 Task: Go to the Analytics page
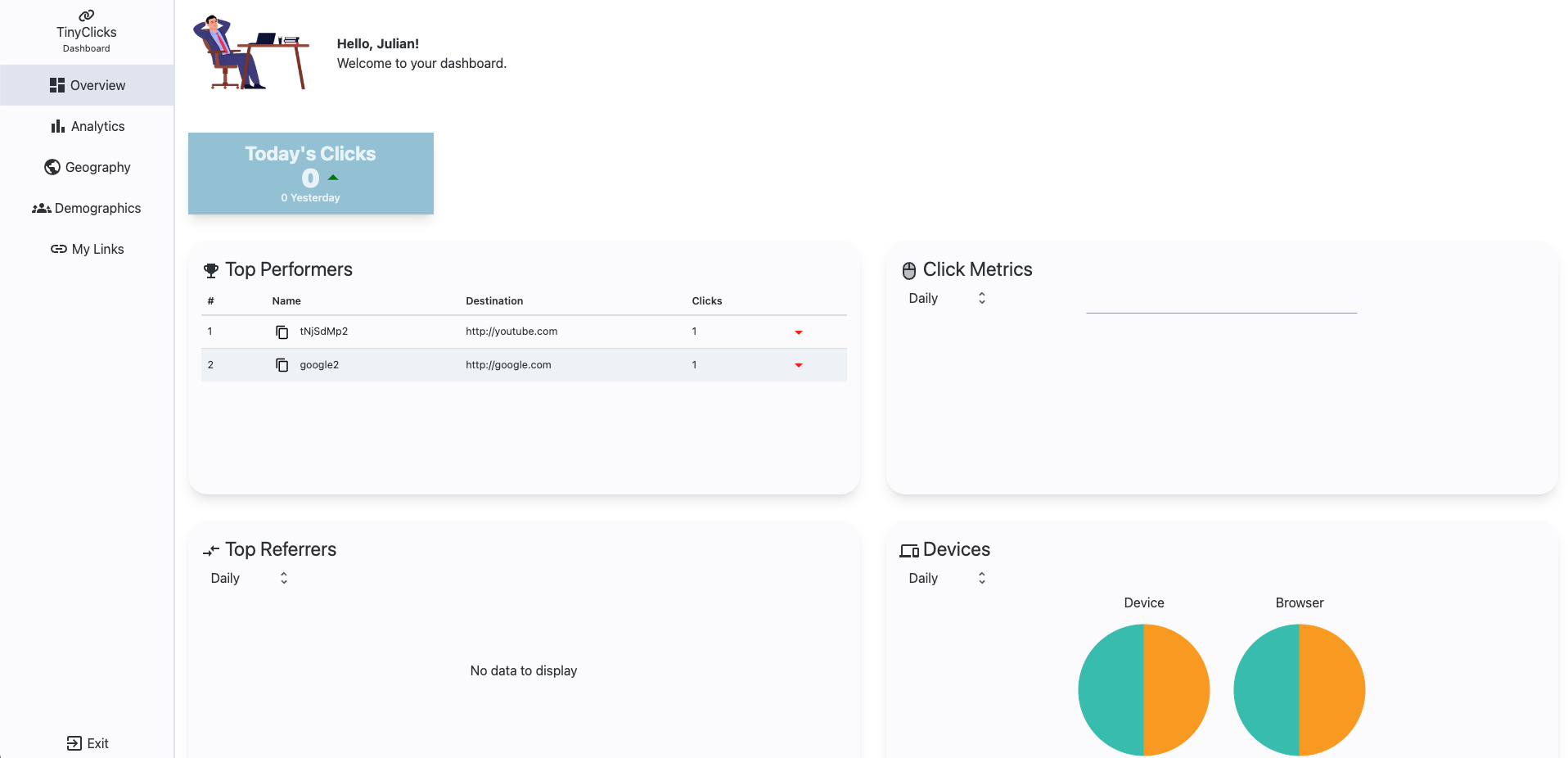87,126
